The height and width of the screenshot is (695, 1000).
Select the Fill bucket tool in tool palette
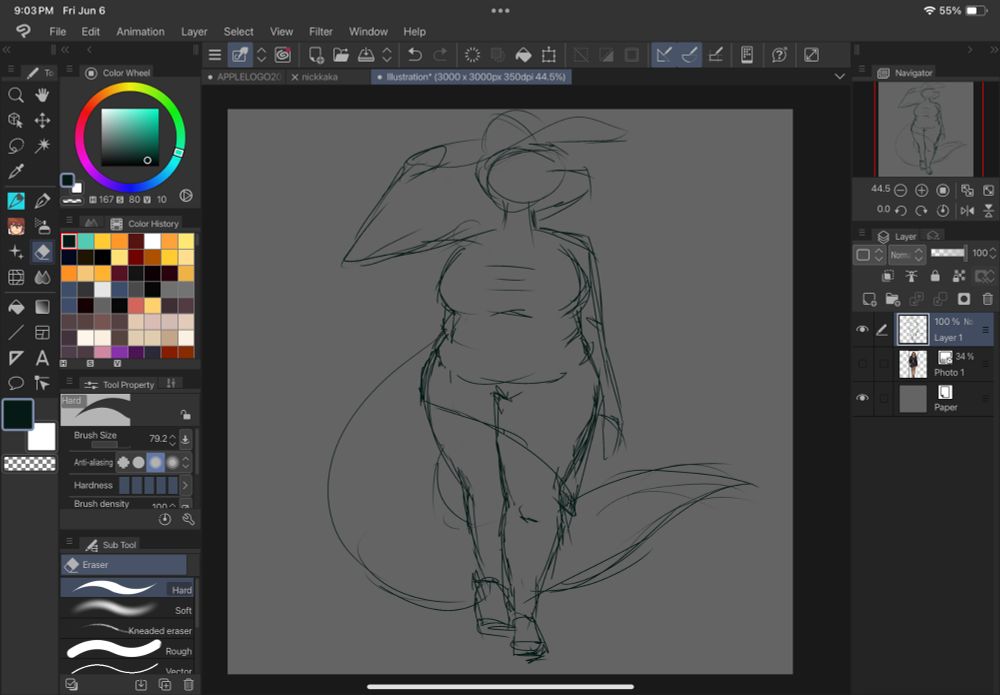click(x=16, y=307)
